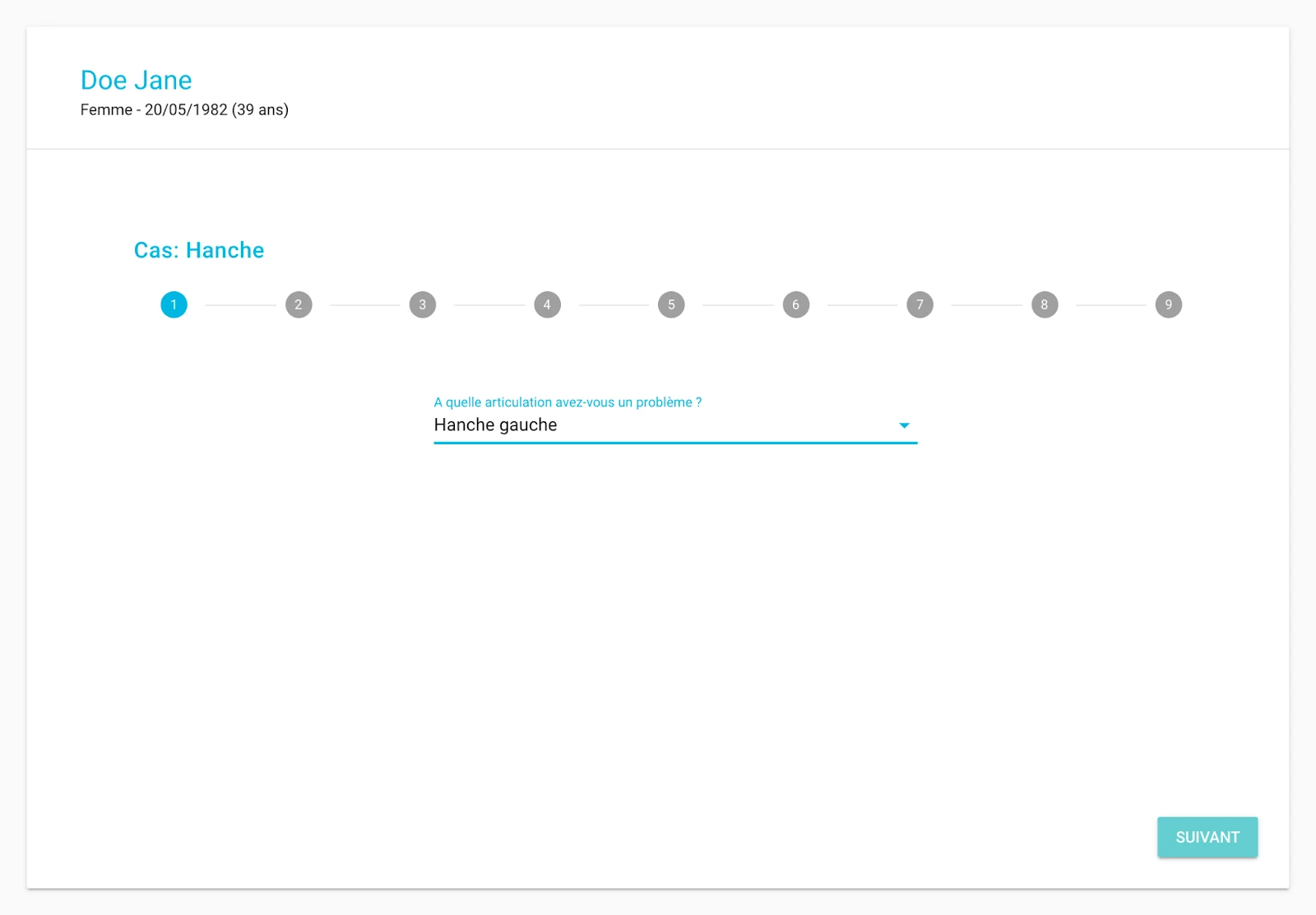Viewport: 1316px width, 915px height.
Task: Jump to the final step 9
Action: [x=1169, y=304]
